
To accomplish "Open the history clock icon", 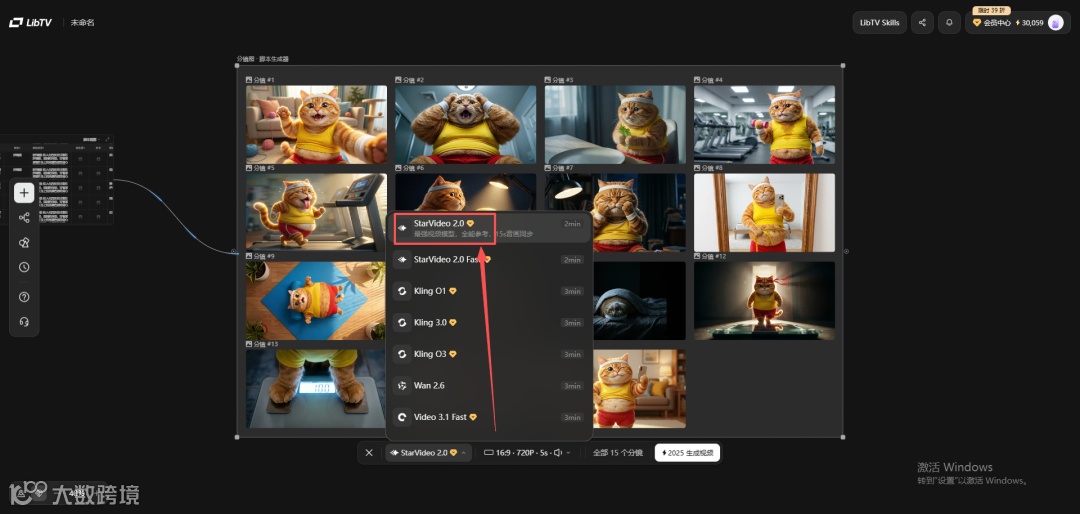I will click(x=24, y=267).
